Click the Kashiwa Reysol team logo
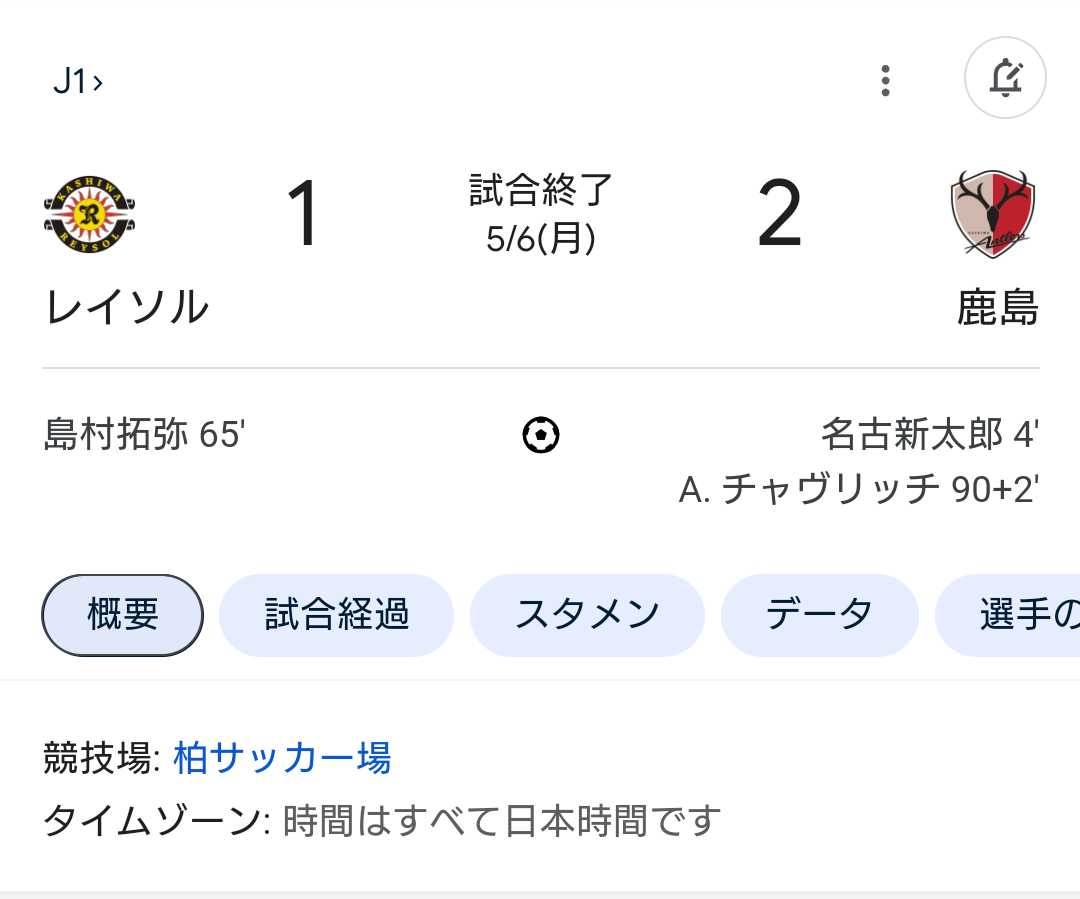1080x899 pixels. (x=90, y=215)
